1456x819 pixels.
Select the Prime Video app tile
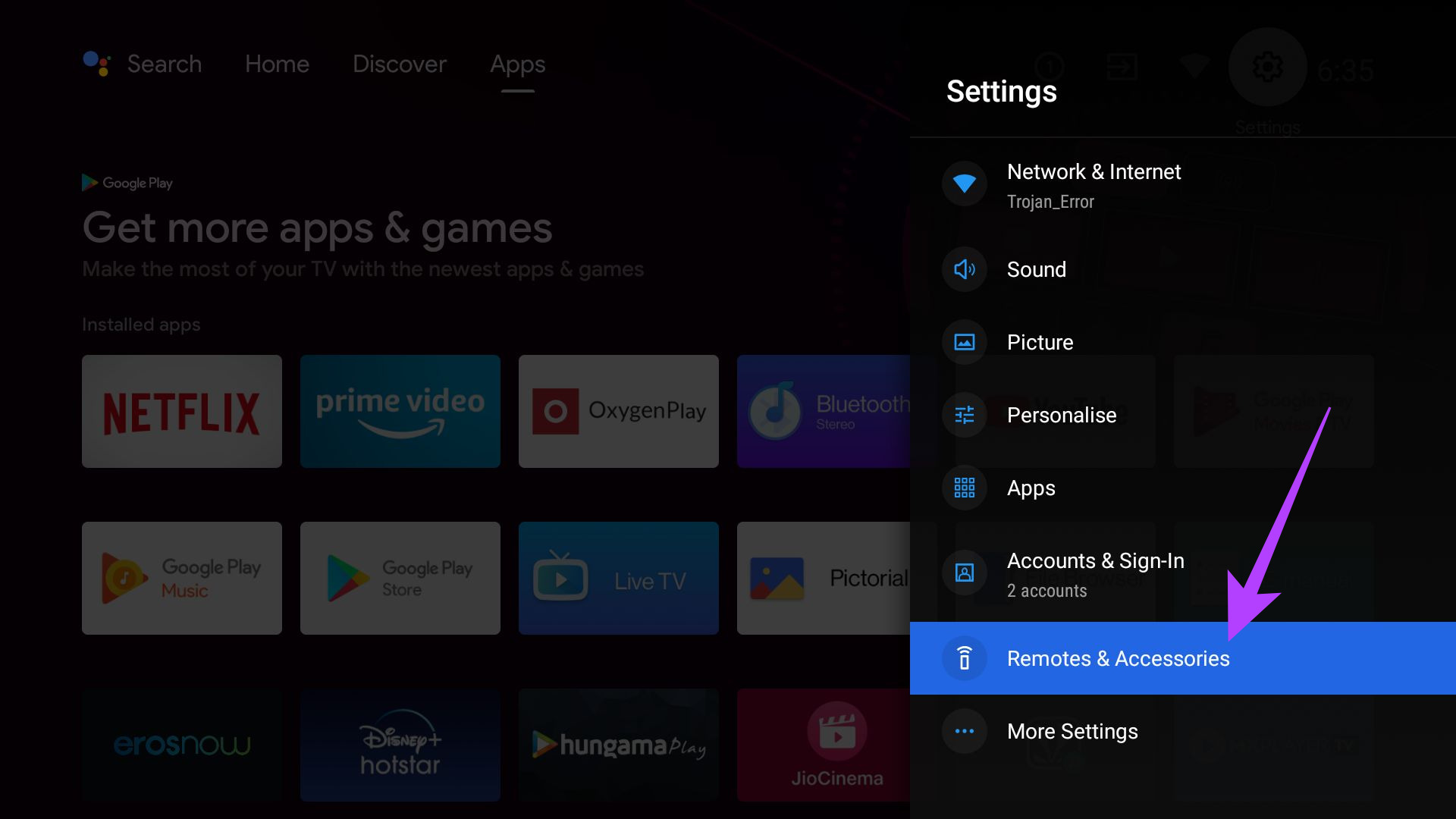tap(401, 411)
